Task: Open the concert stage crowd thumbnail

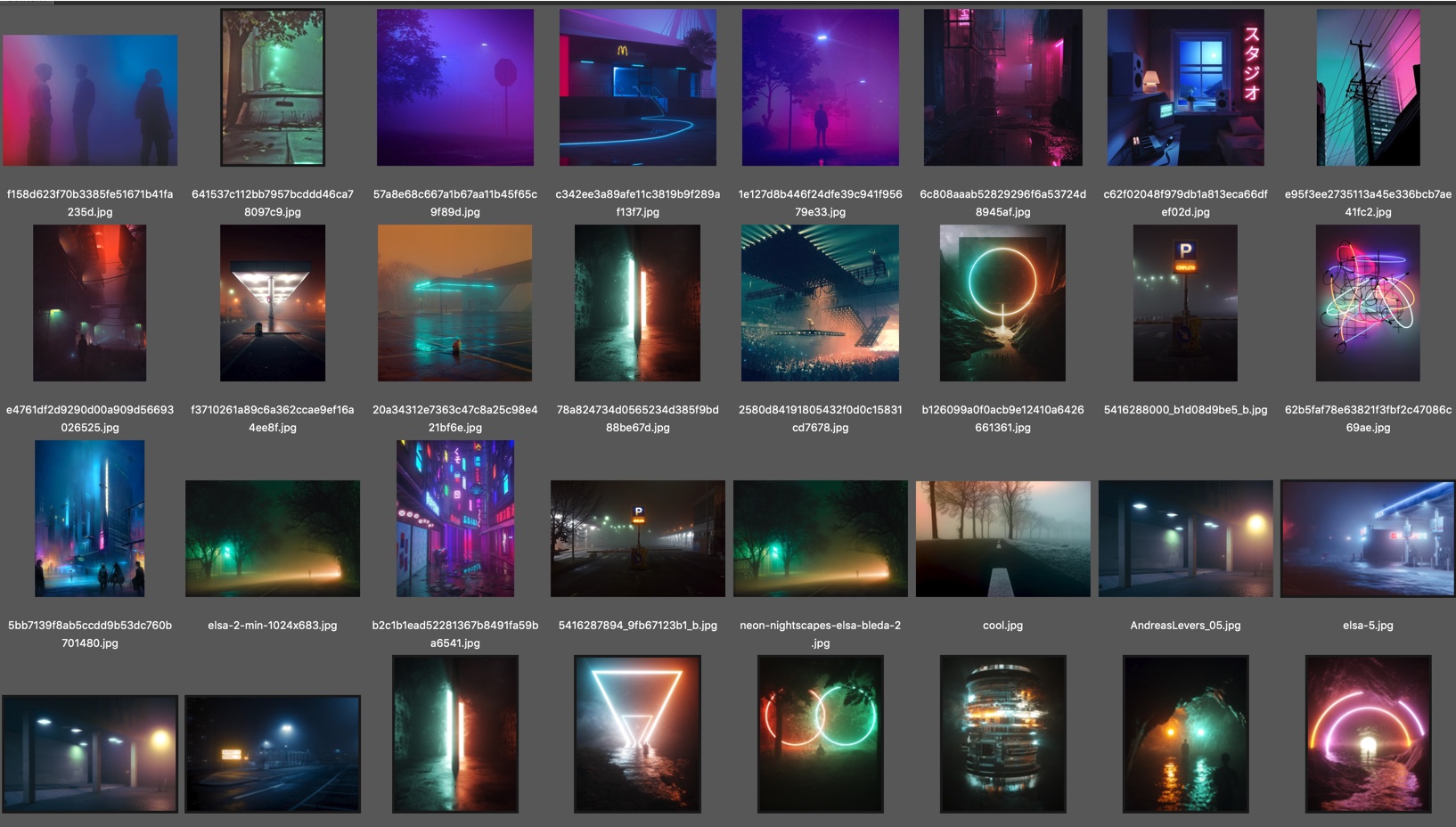Action: tap(820, 303)
